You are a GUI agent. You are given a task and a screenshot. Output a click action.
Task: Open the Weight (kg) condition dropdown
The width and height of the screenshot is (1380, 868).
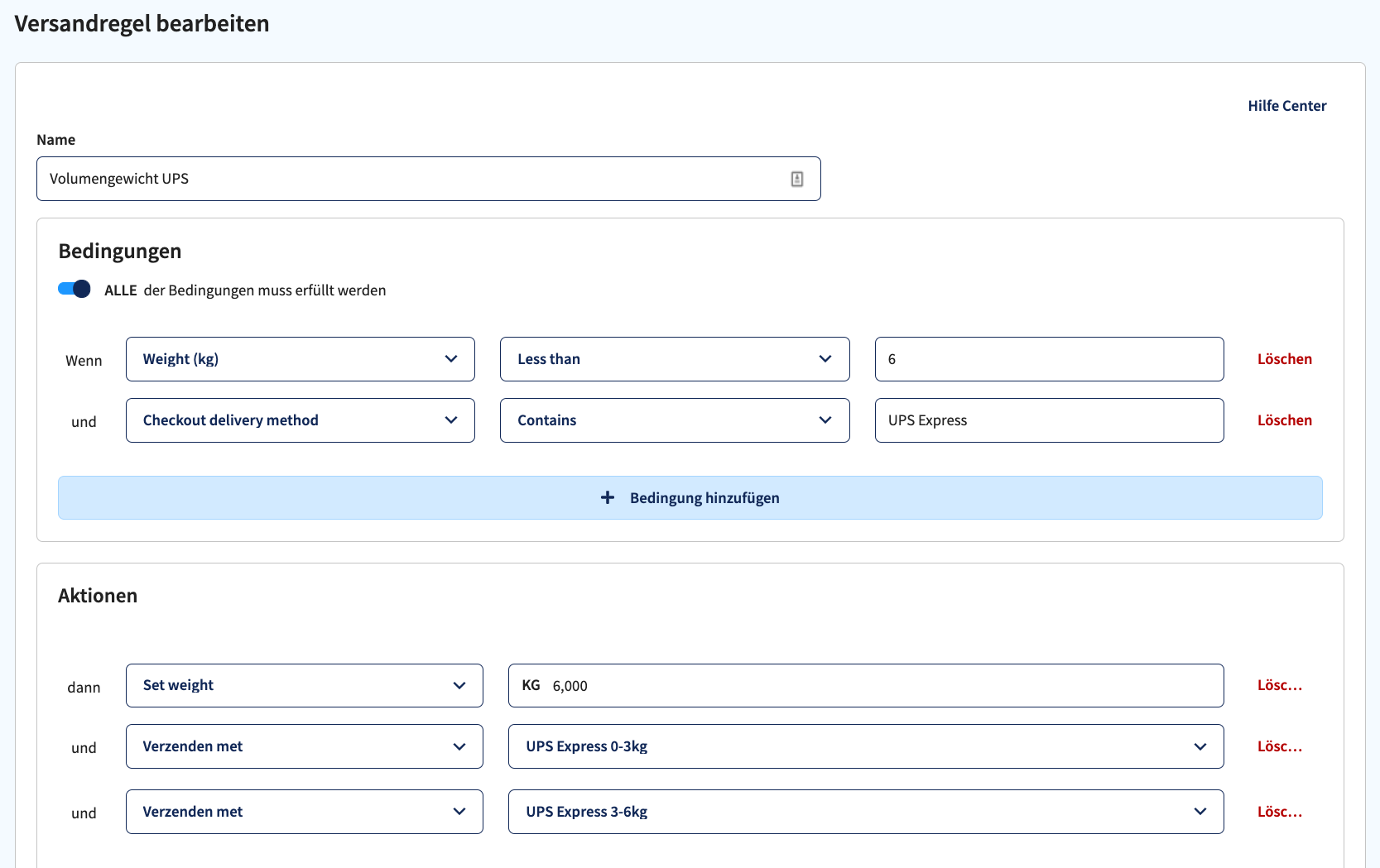coord(301,359)
